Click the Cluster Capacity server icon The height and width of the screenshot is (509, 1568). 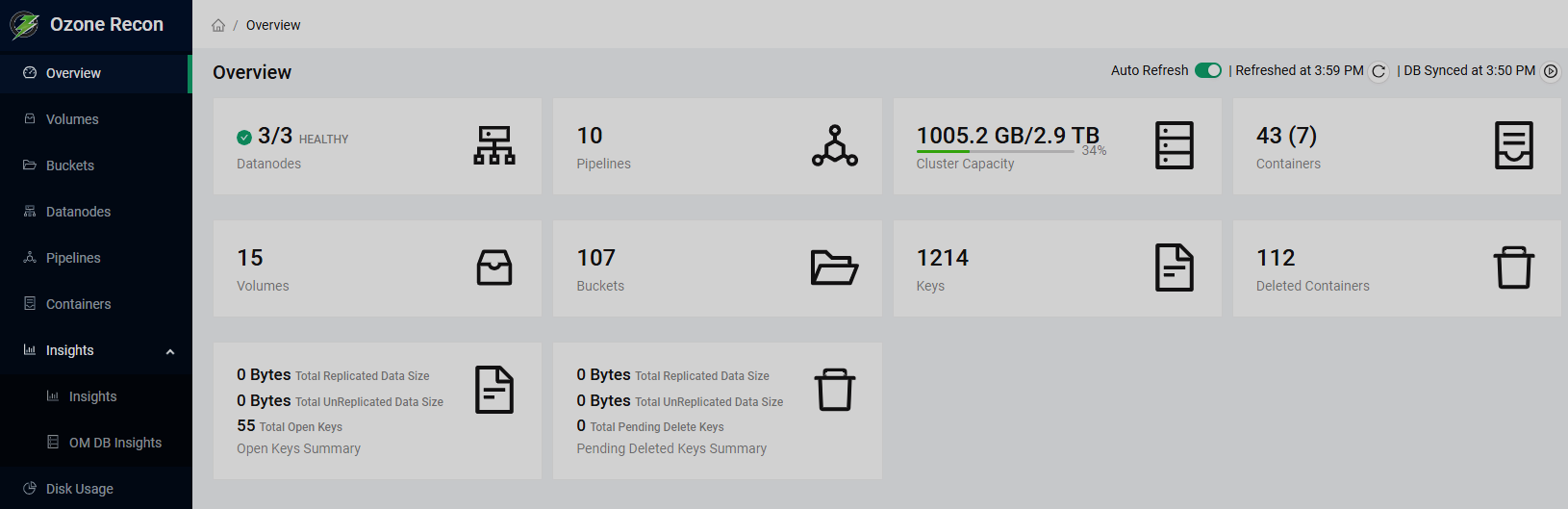[x=1175, y=145]
